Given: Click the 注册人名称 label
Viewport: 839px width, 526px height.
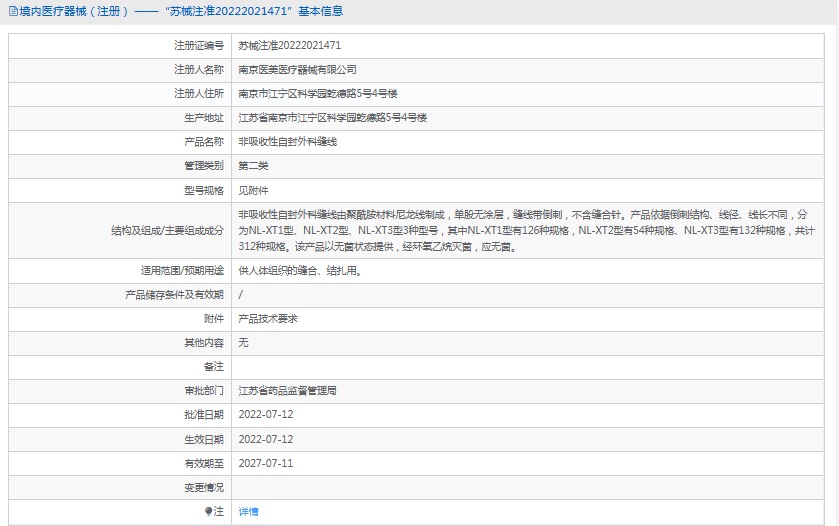Looking at the screenshot, I should [199, 70].
